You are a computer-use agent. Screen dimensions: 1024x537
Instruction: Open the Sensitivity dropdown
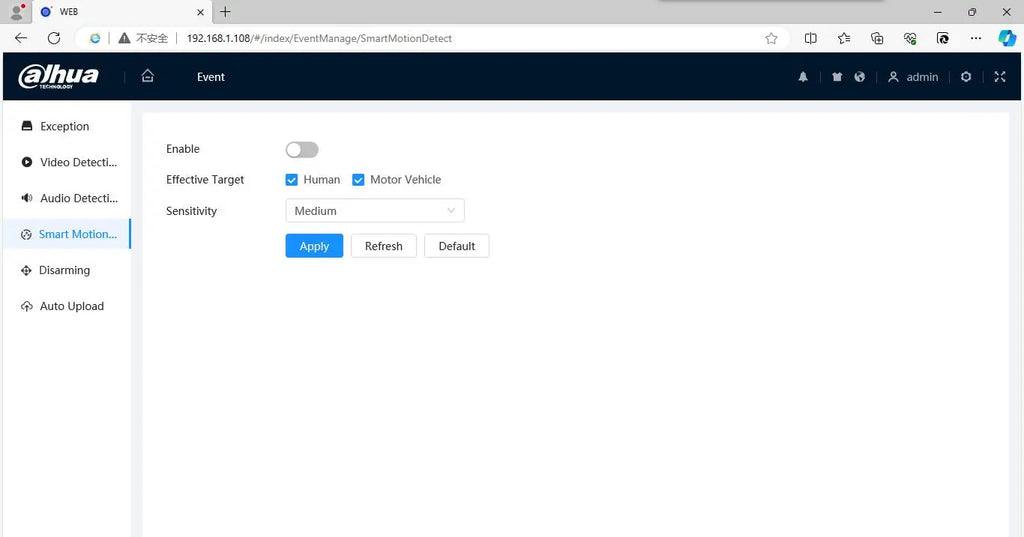click(375, 210)
